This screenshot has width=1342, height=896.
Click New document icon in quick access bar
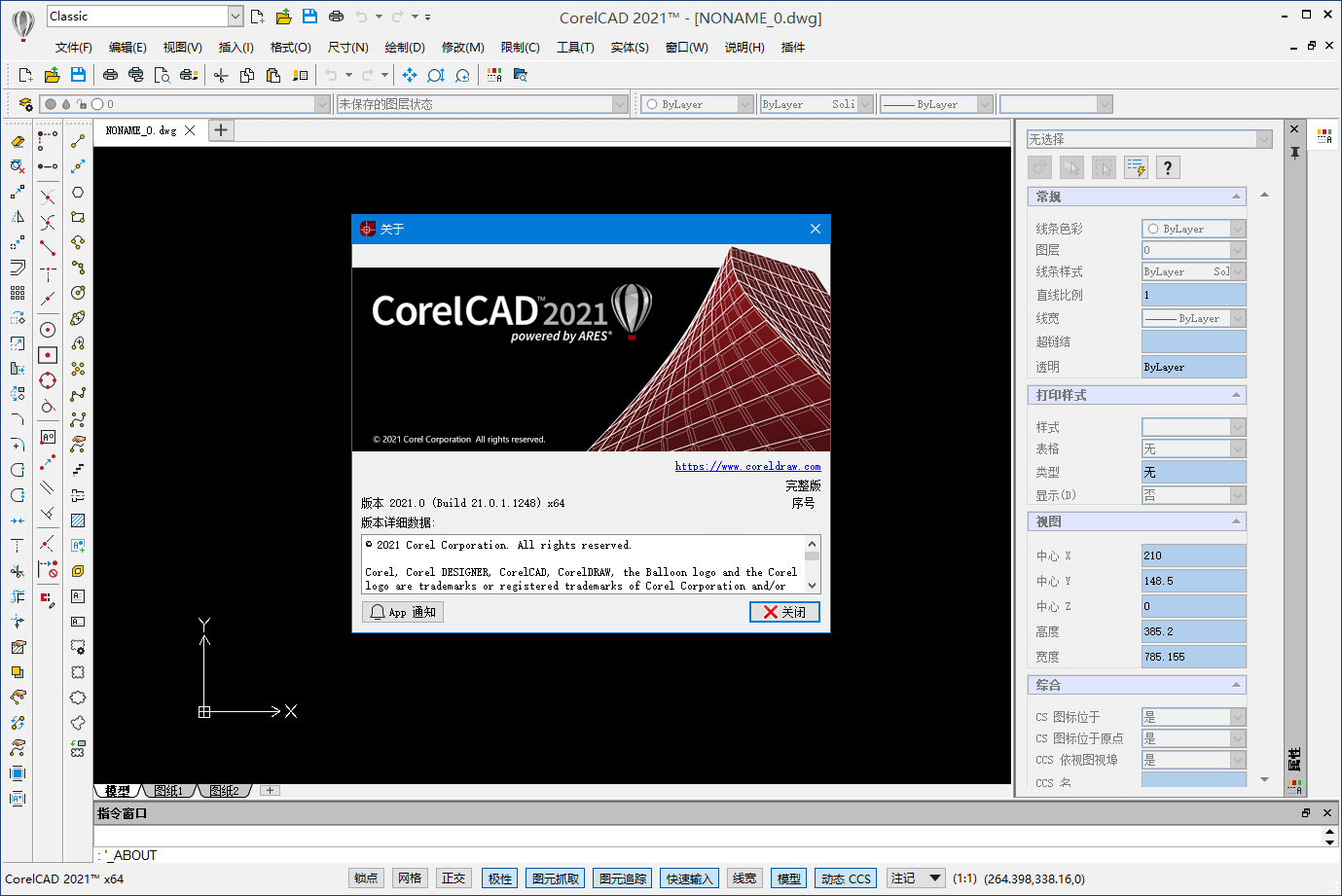point(257,17)
